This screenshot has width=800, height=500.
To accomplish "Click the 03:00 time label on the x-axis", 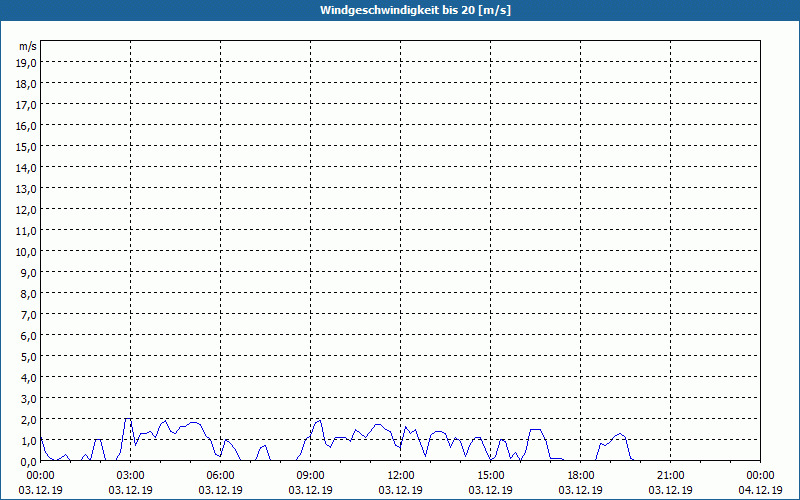I will tap(131, 476).
